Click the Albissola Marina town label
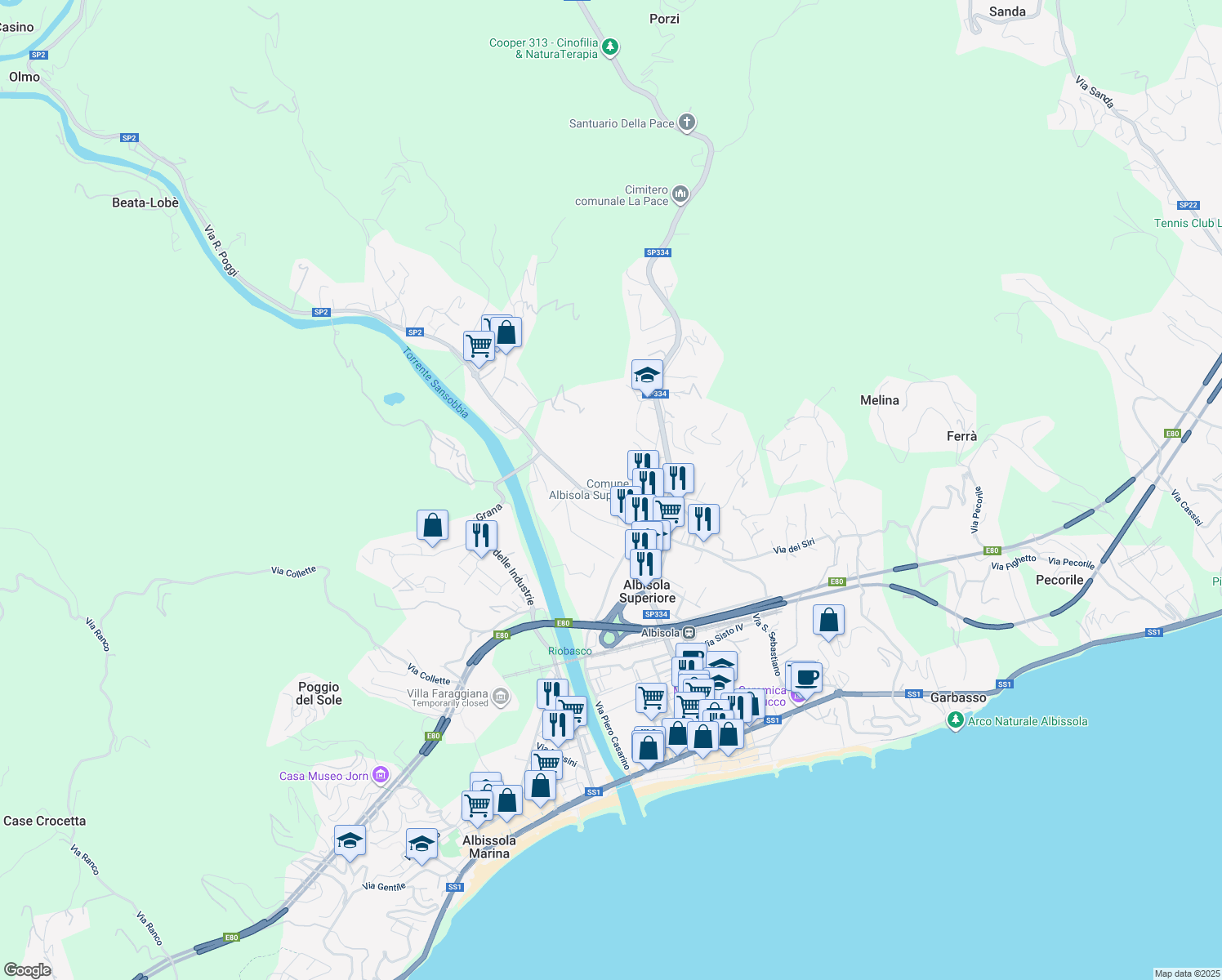The image size is (1222, 980). (489, 847)
